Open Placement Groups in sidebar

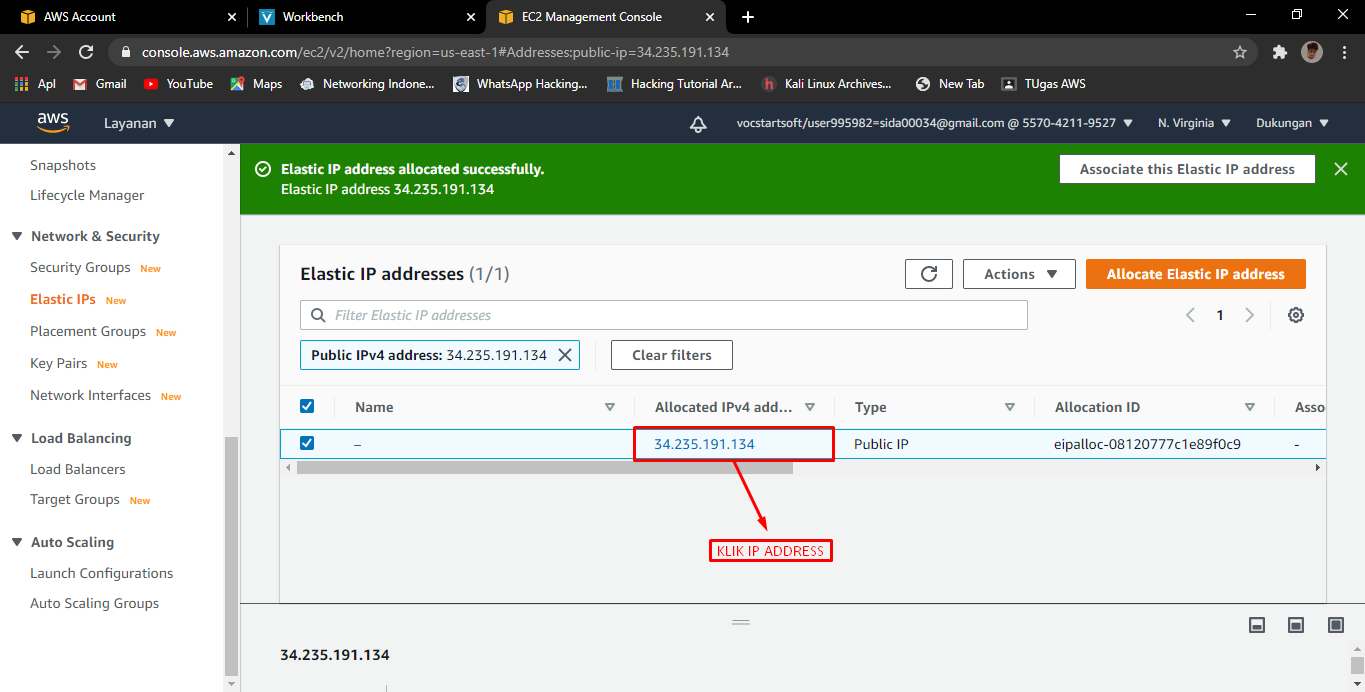(88, 331)
